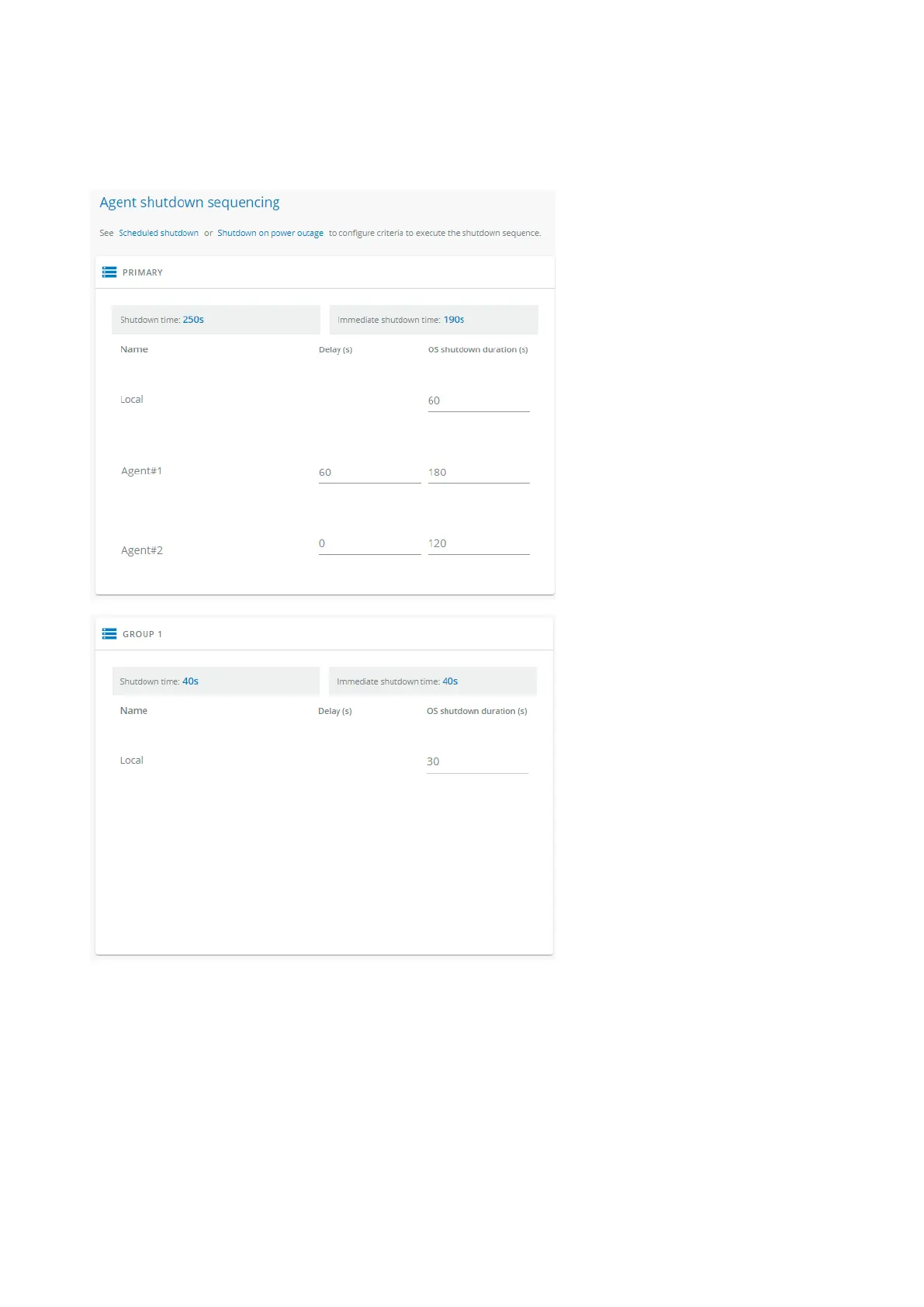
Task: Click the PRIMARY group list icon
Action: pos(109,272)
